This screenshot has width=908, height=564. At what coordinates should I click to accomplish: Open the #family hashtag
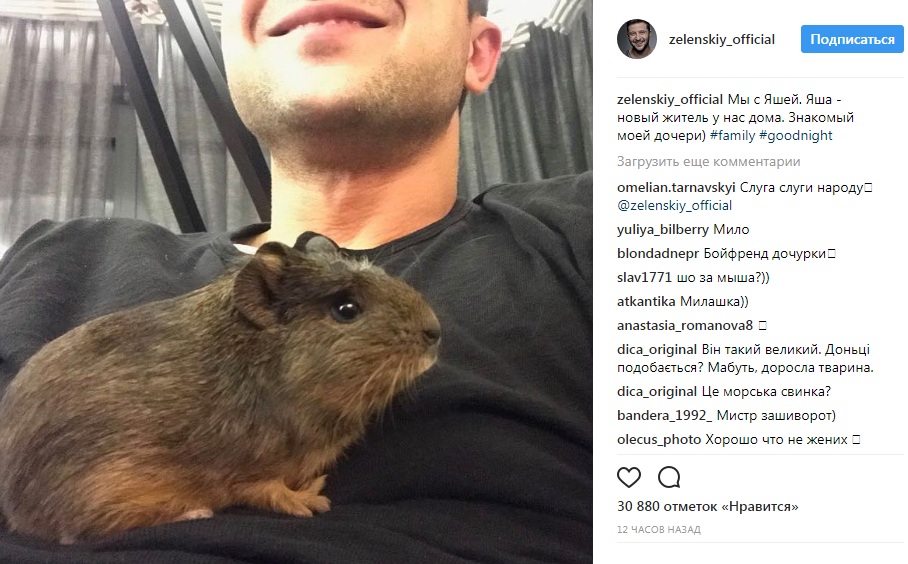coord(732,135)
